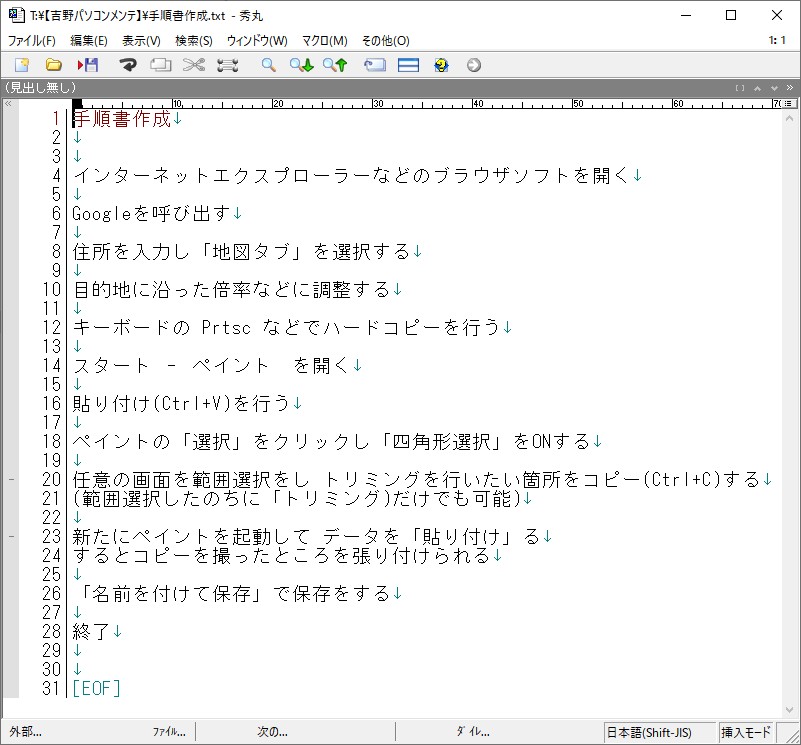Click line 24 text starting 'するとコピーを撮った'
801x745 pixels.
coord(282,555)
